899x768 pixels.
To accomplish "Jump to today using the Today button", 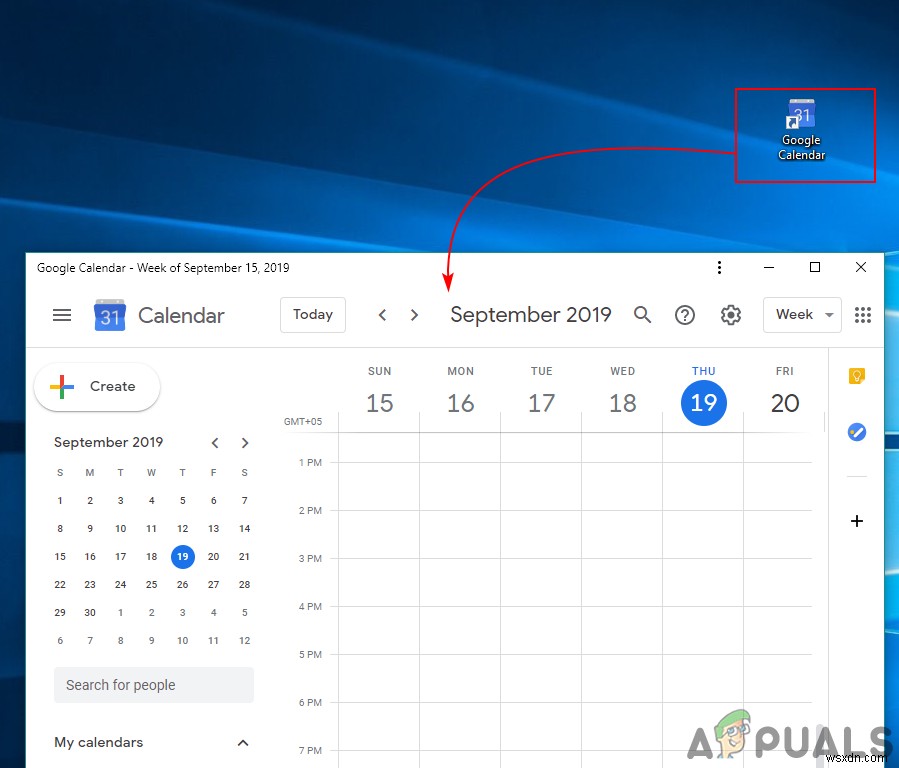I will 312,314.
